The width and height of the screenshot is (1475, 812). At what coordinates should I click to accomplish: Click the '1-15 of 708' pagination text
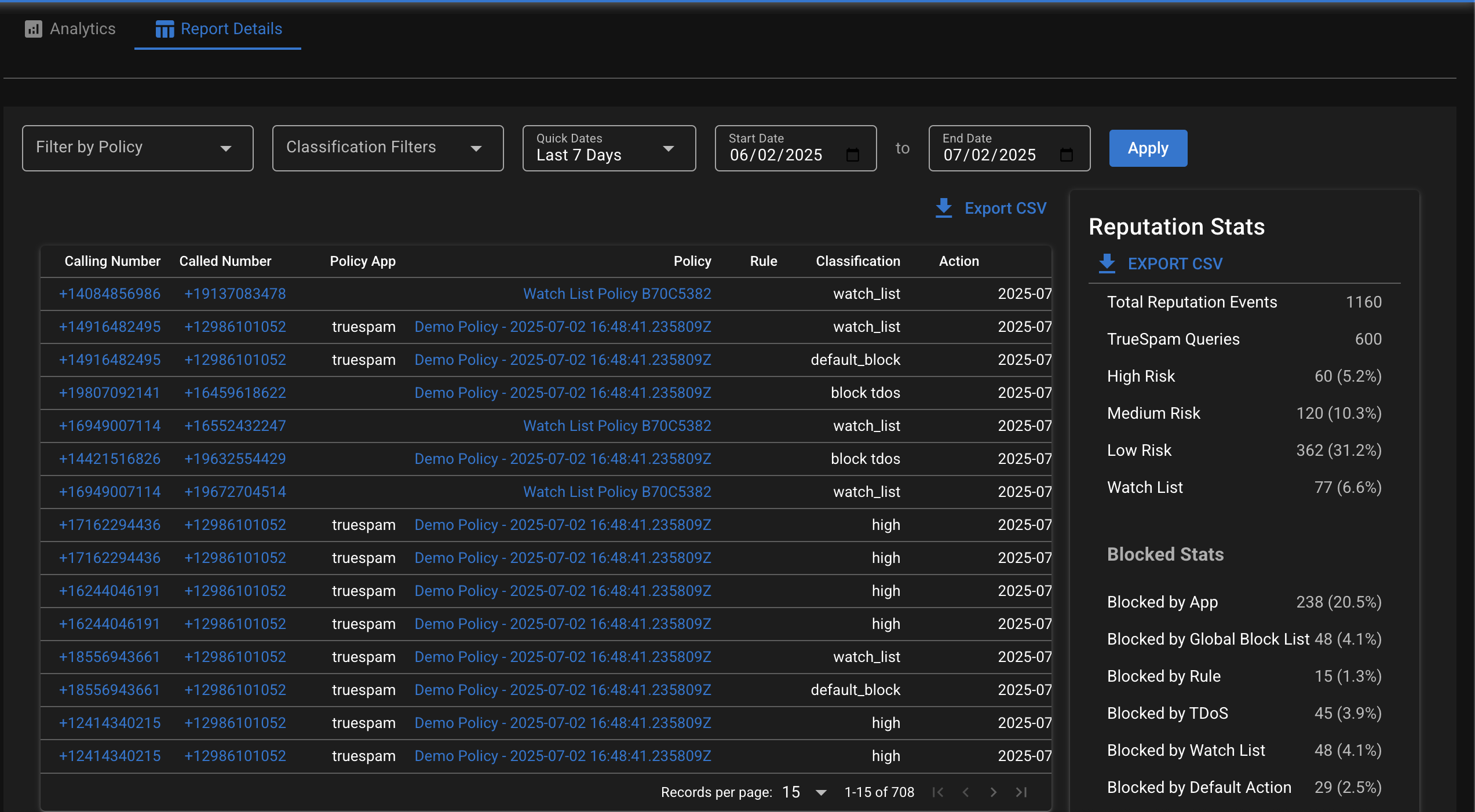click(x=879, y=792)
